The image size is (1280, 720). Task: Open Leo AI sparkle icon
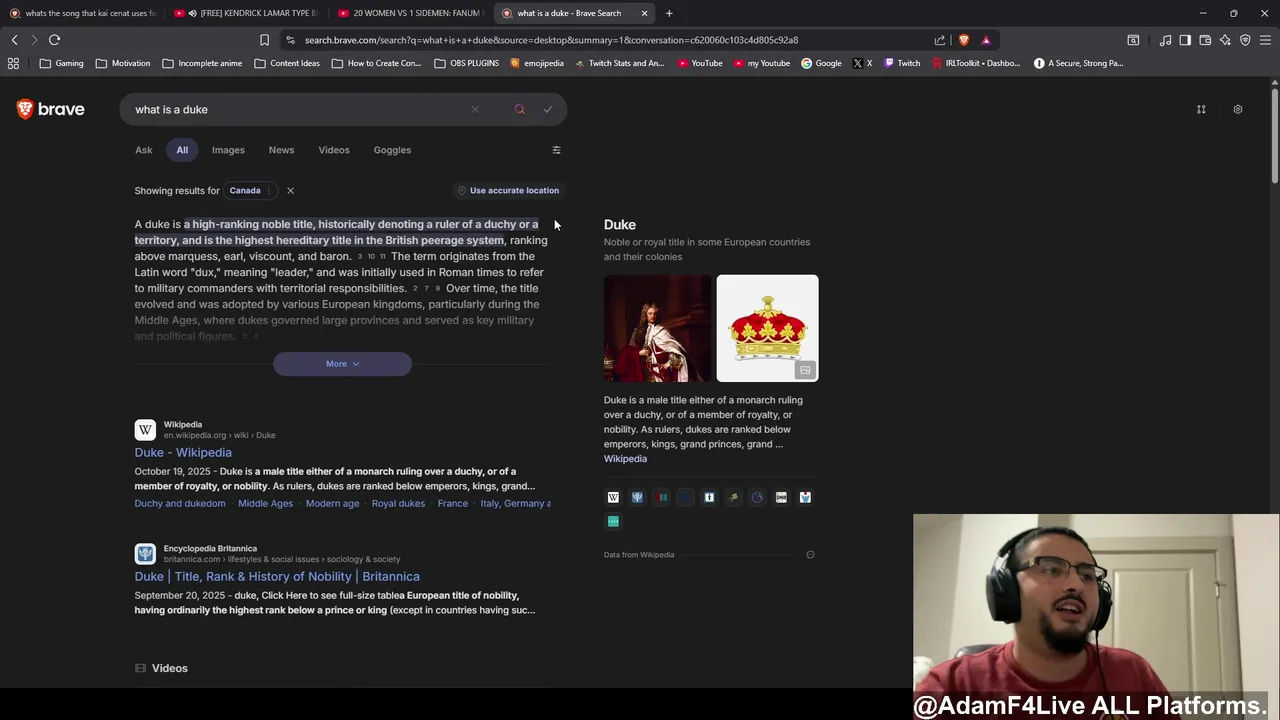[1225, 40]
